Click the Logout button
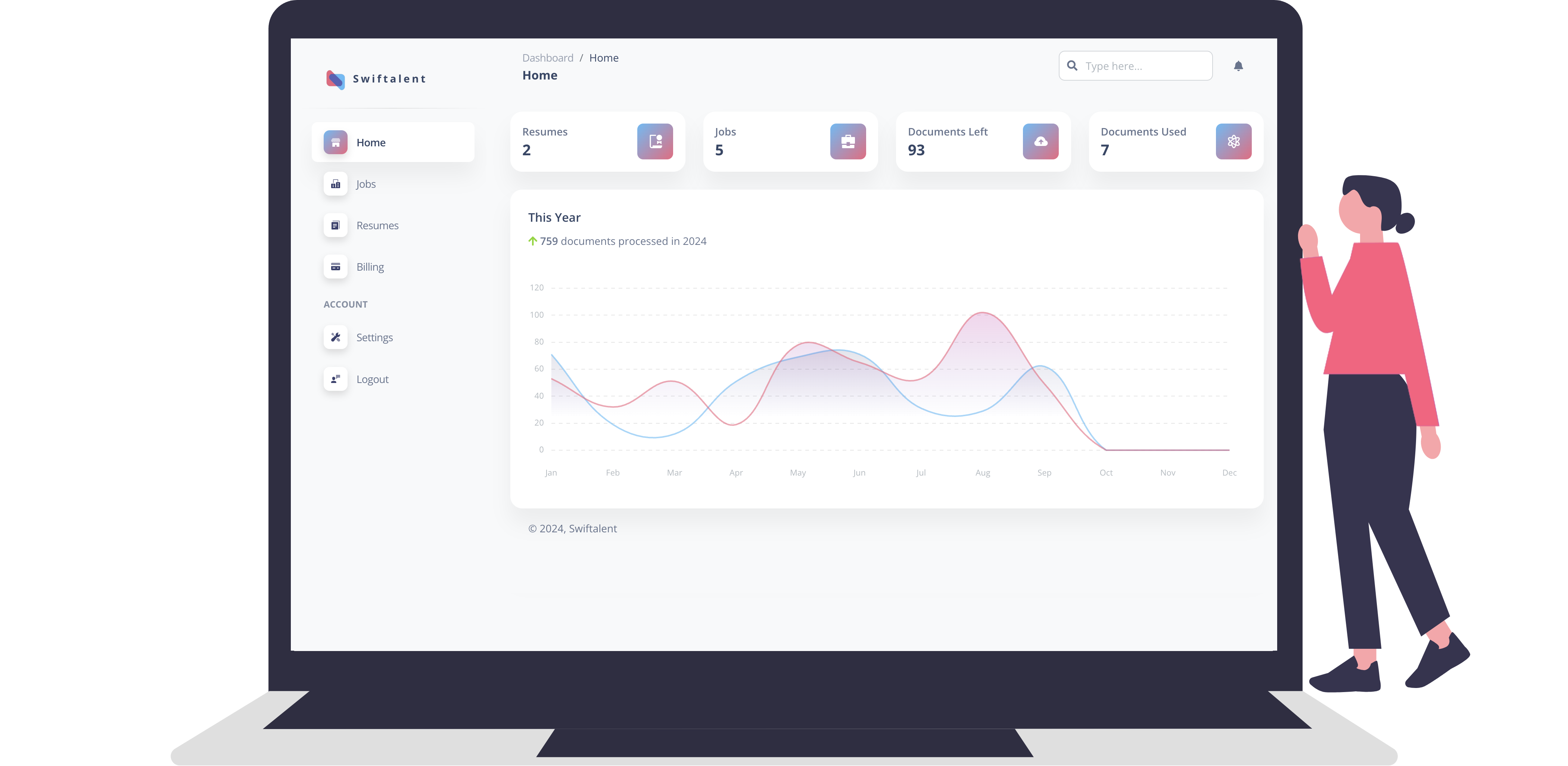The height and width of the screenshot is (766, 1568). [372, 378]
